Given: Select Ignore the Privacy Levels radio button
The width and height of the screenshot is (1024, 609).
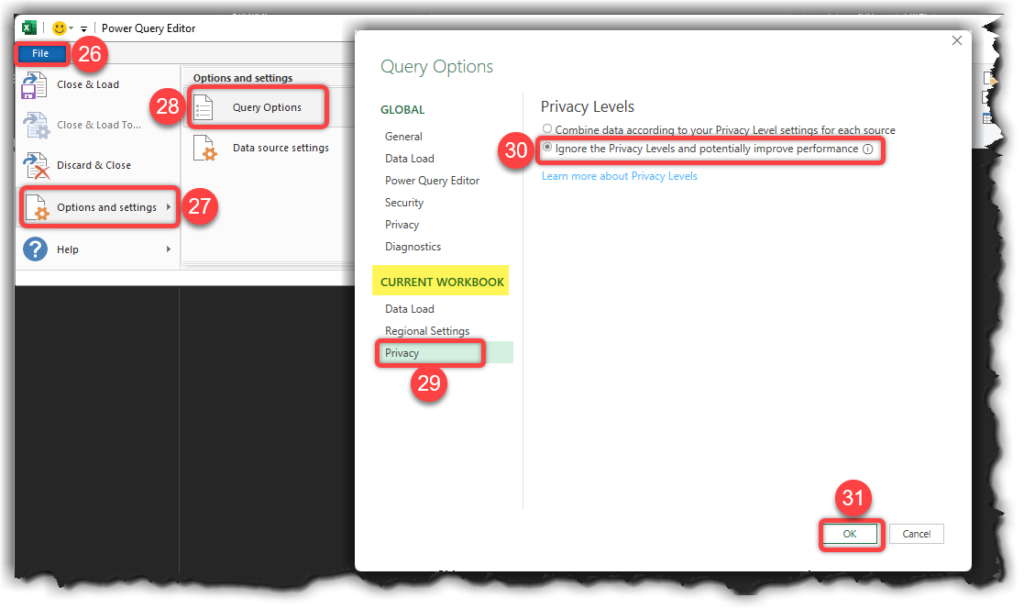Looking at the screenshot, I should [x=547, y=148].
